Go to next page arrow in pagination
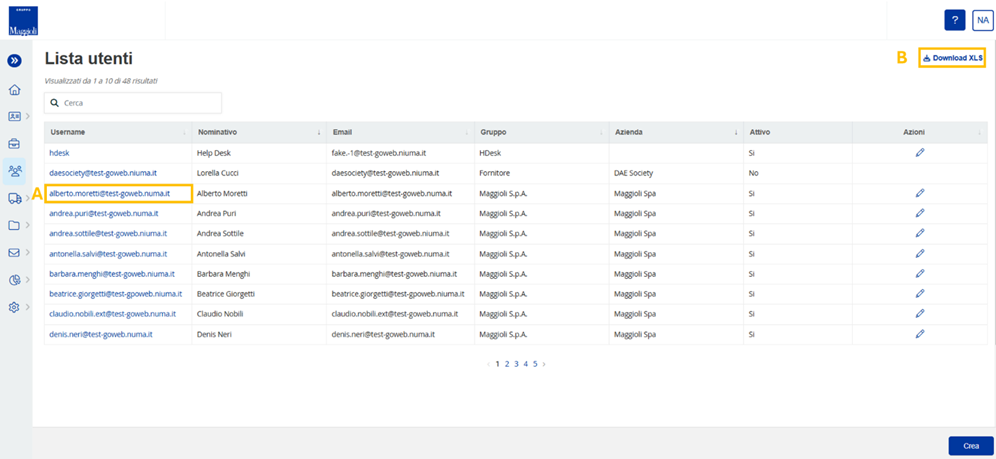 (544, 364)
